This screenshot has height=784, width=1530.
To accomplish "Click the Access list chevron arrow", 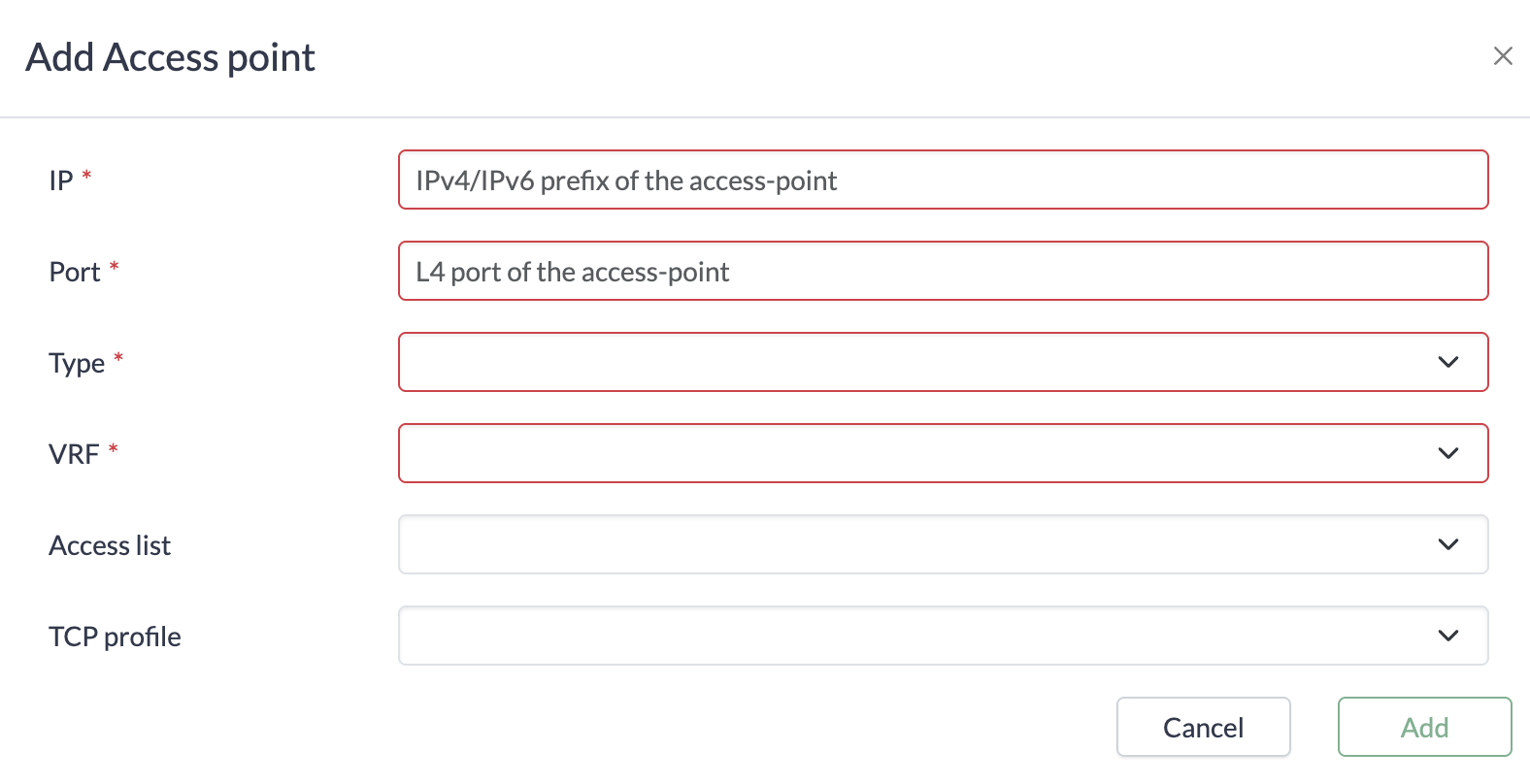I will pos(1447,544).
